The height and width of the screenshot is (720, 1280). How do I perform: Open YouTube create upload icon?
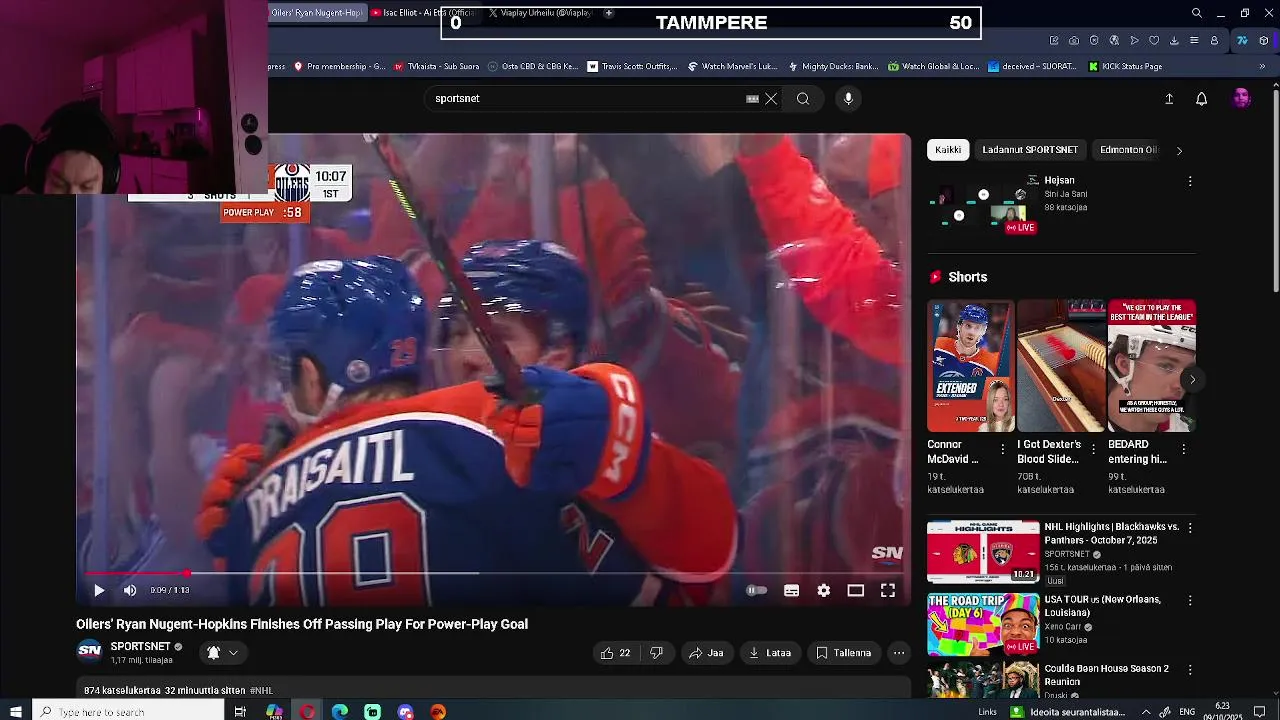pos(1169,99)
